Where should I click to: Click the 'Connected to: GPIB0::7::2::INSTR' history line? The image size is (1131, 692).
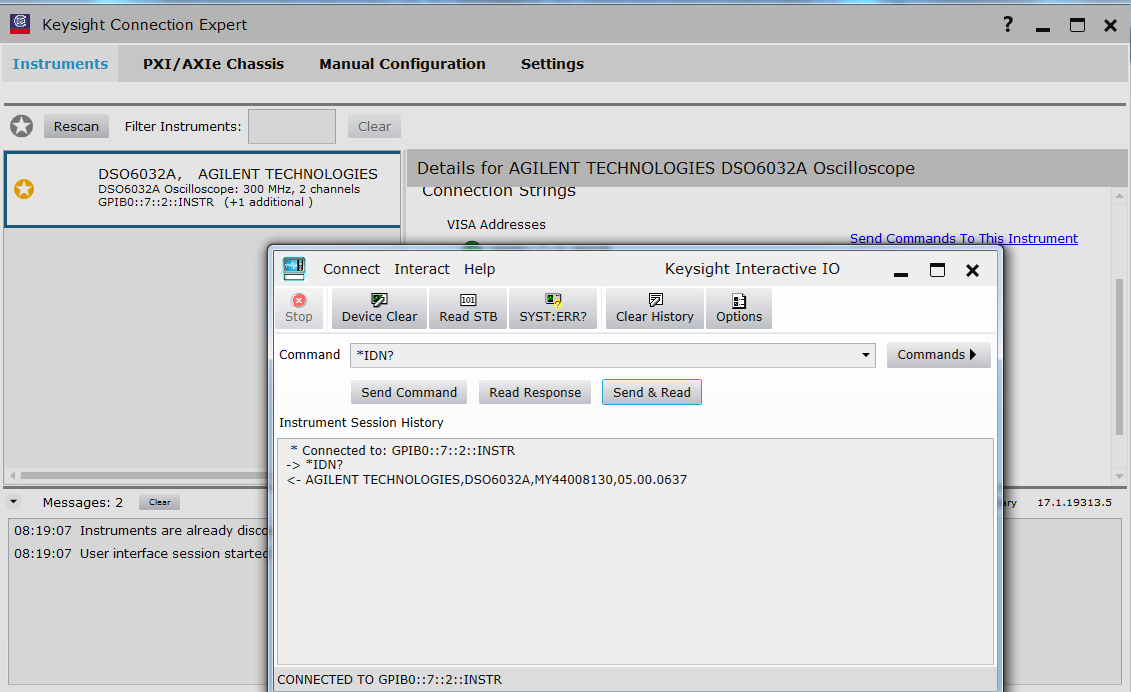coord(403,450)
